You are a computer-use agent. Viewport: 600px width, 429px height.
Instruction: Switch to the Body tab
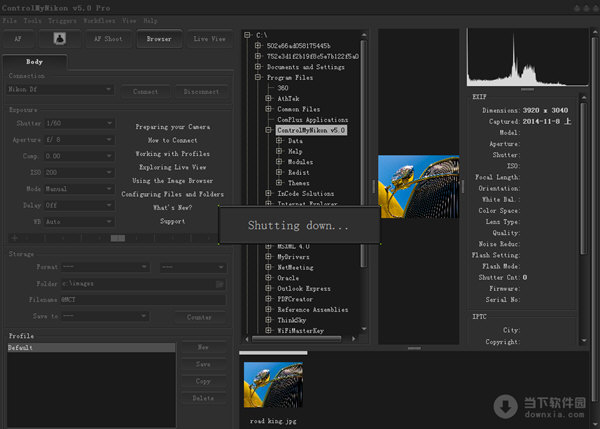[x=34, y=62]
